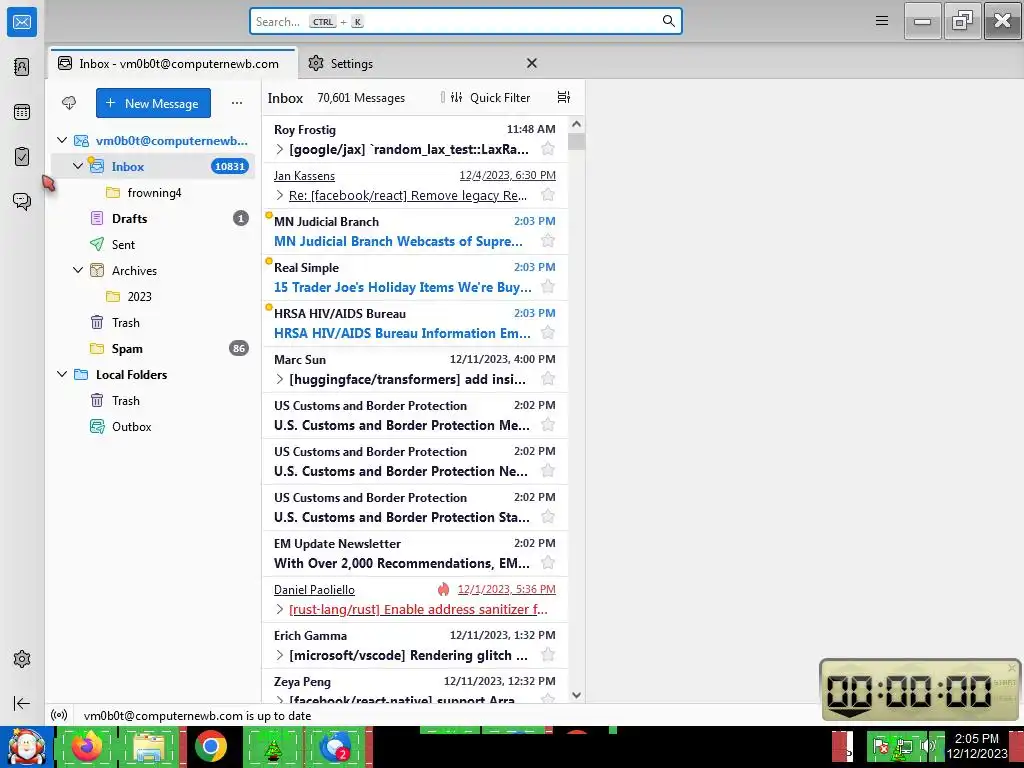
Task: Expand Jan Kassens facebook/react thread
Action: click(x=280, y=195)
